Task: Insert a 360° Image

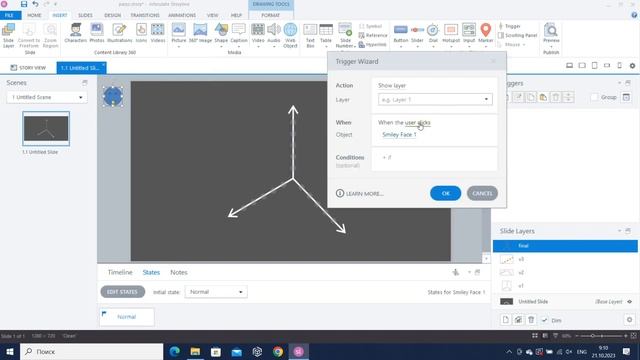Action: (x=200, y=33)
